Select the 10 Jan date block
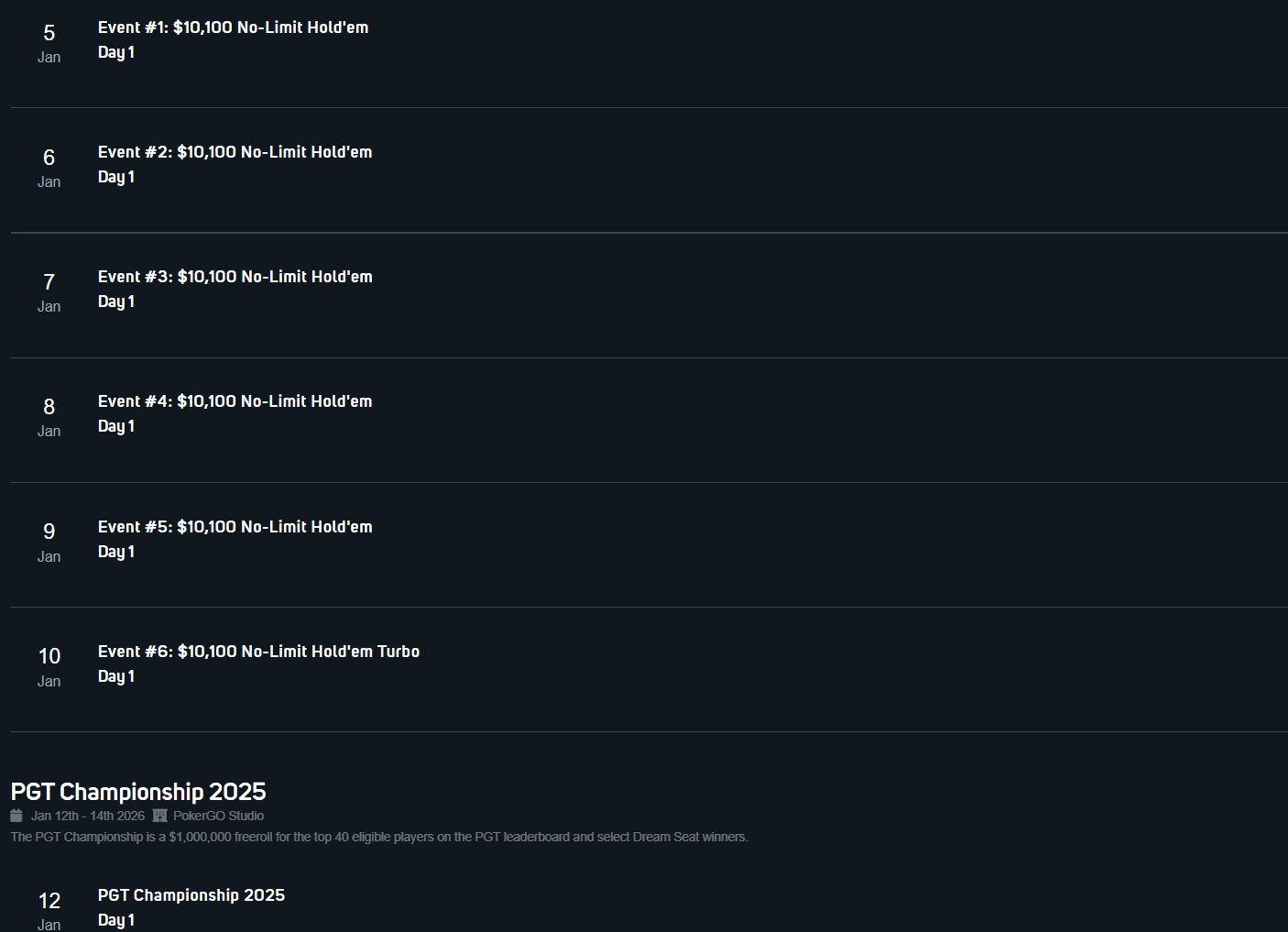 click(49, 666)
